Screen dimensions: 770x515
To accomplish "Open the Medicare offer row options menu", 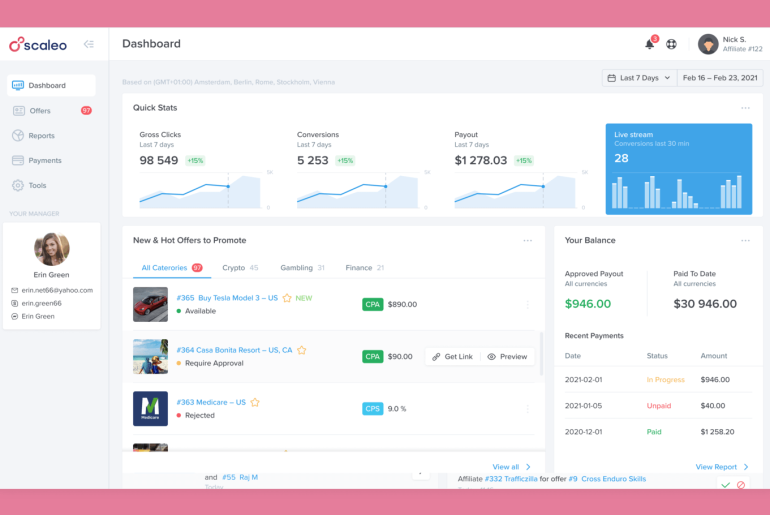I will point(527,409).
